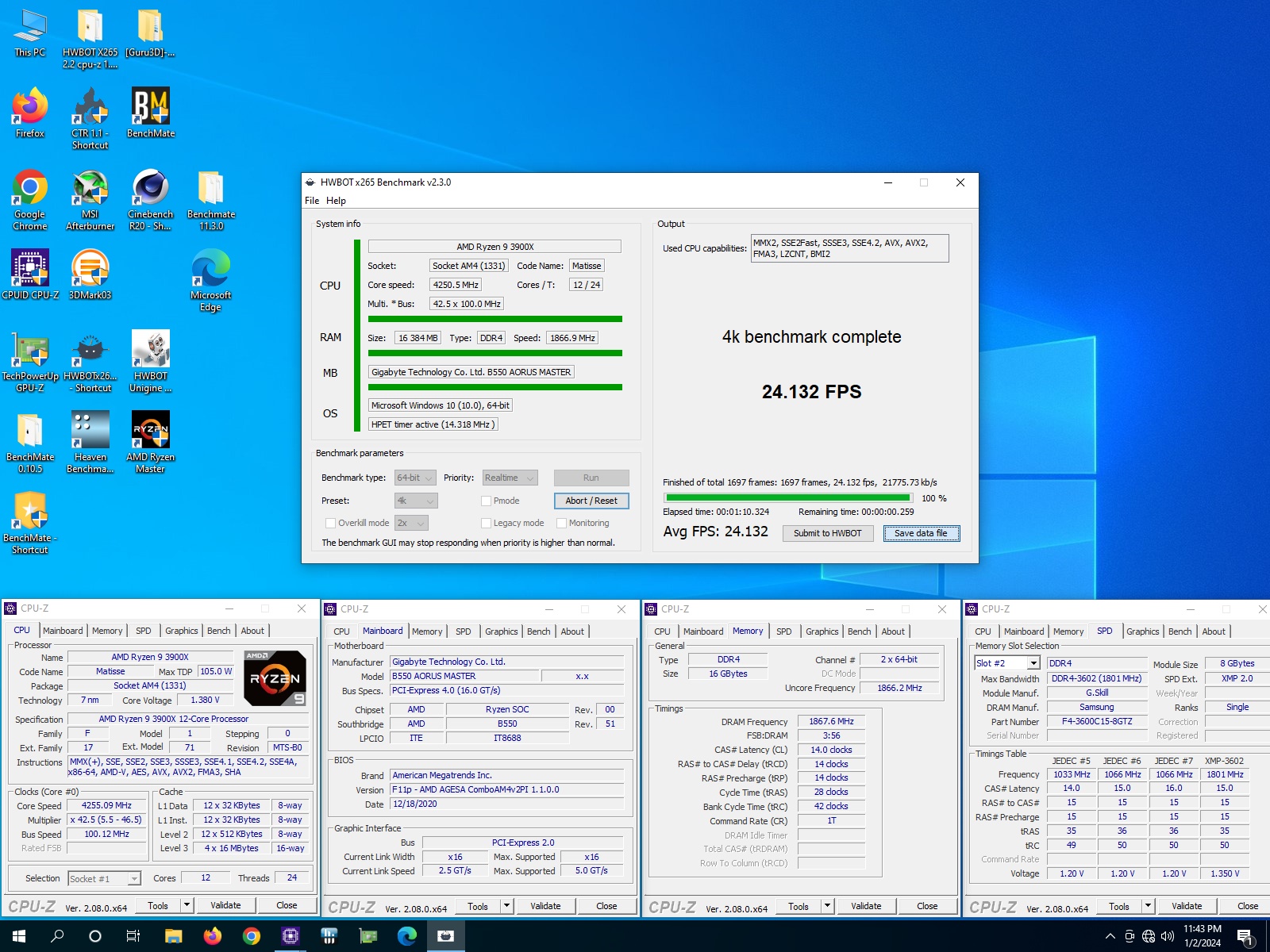The width and height of the screenshot is (1270, 952).
Task: Open Tools dropdown arrow in CPU tab window
Action: pyautogui.click(x=187, y=905)
